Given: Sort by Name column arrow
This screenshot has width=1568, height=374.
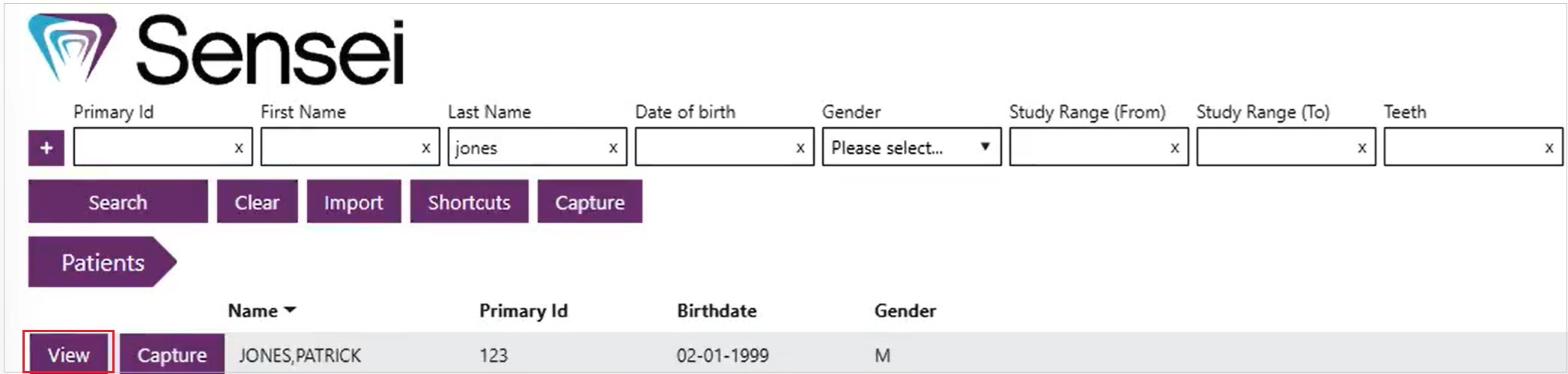Looking at the screenshot, I should (x=291, y=310).
